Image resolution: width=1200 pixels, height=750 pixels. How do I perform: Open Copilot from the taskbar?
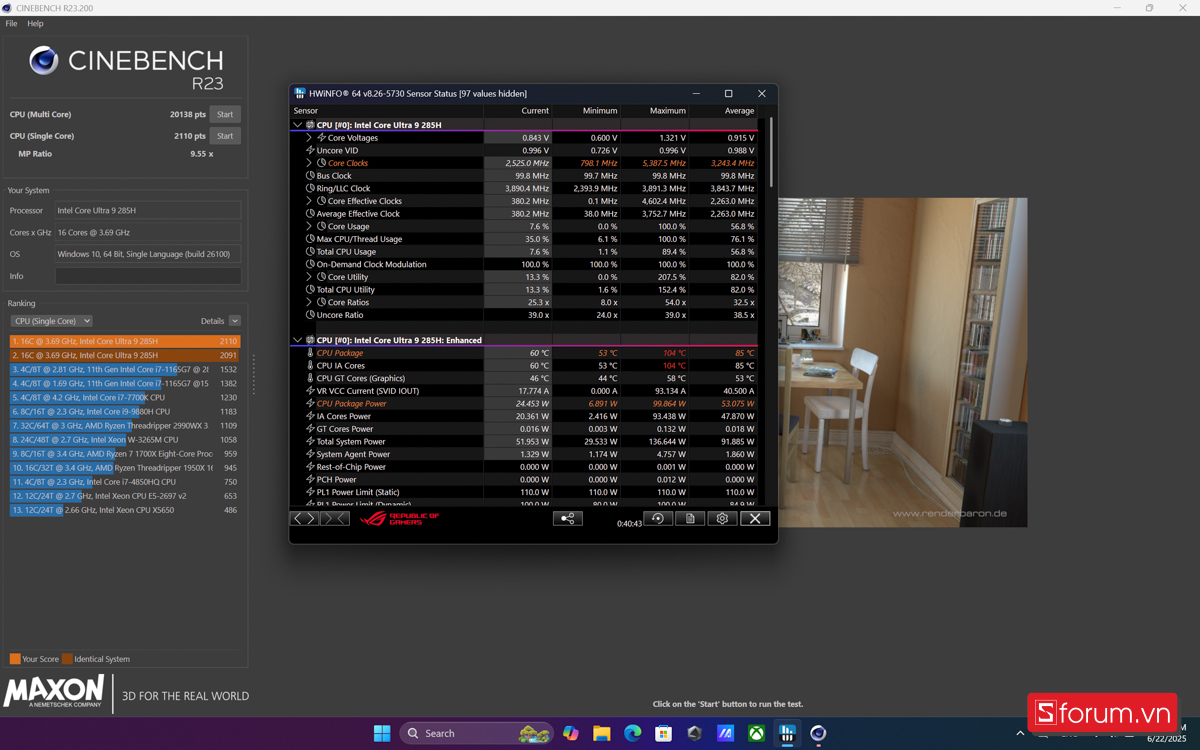[x=570, y=733]
